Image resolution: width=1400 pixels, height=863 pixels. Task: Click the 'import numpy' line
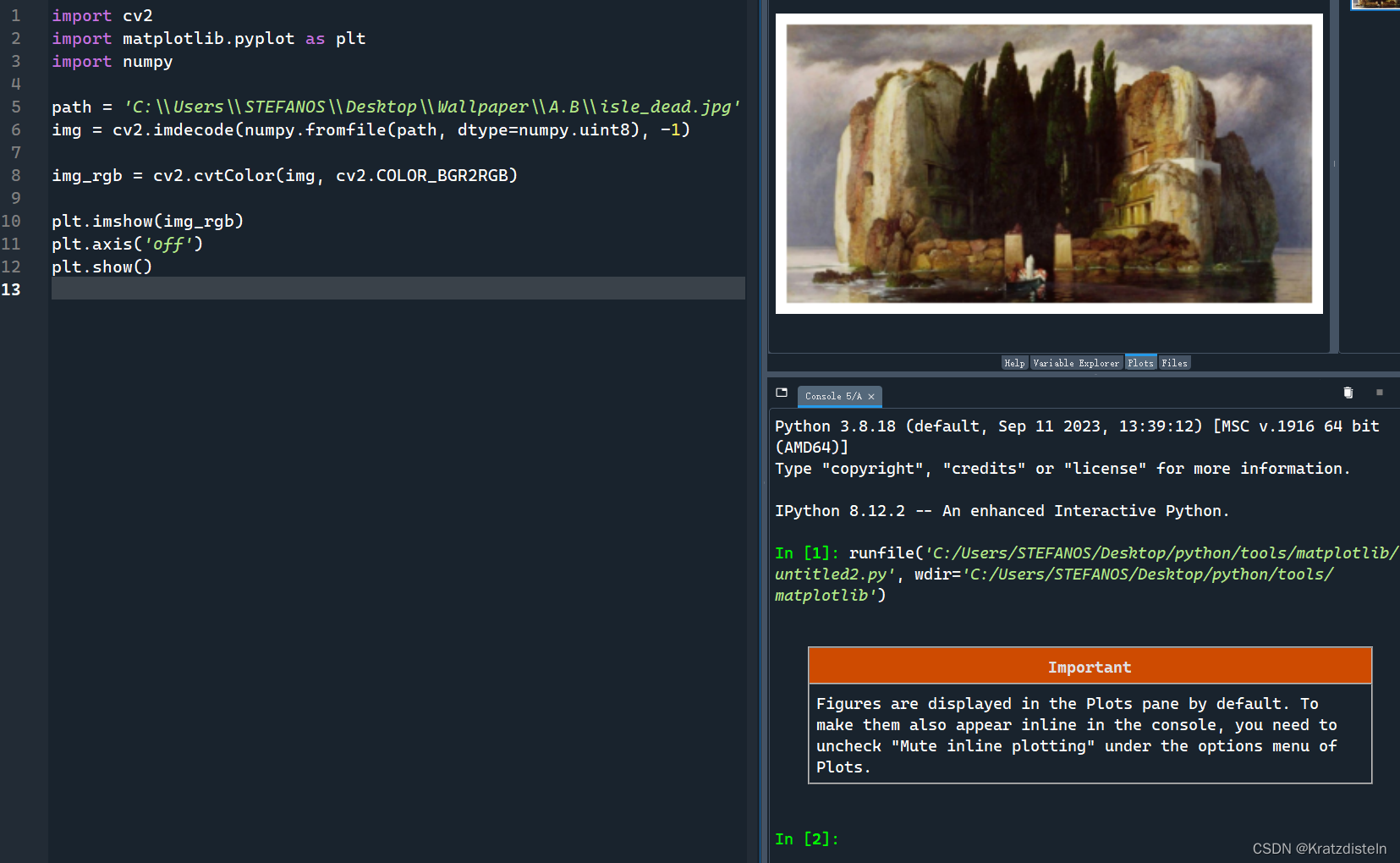point(113,62)
